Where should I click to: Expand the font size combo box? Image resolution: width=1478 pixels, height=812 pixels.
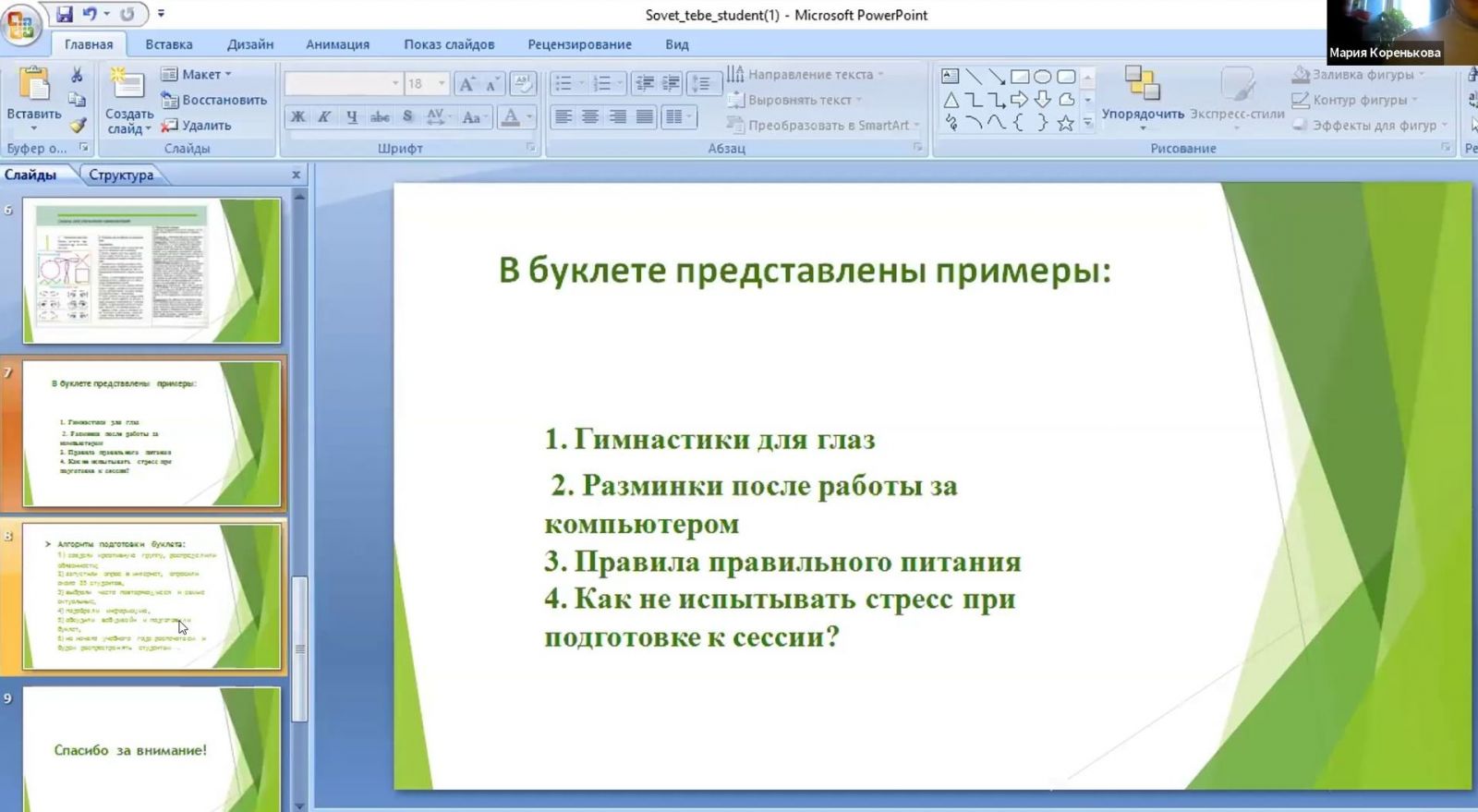(442, 83)
